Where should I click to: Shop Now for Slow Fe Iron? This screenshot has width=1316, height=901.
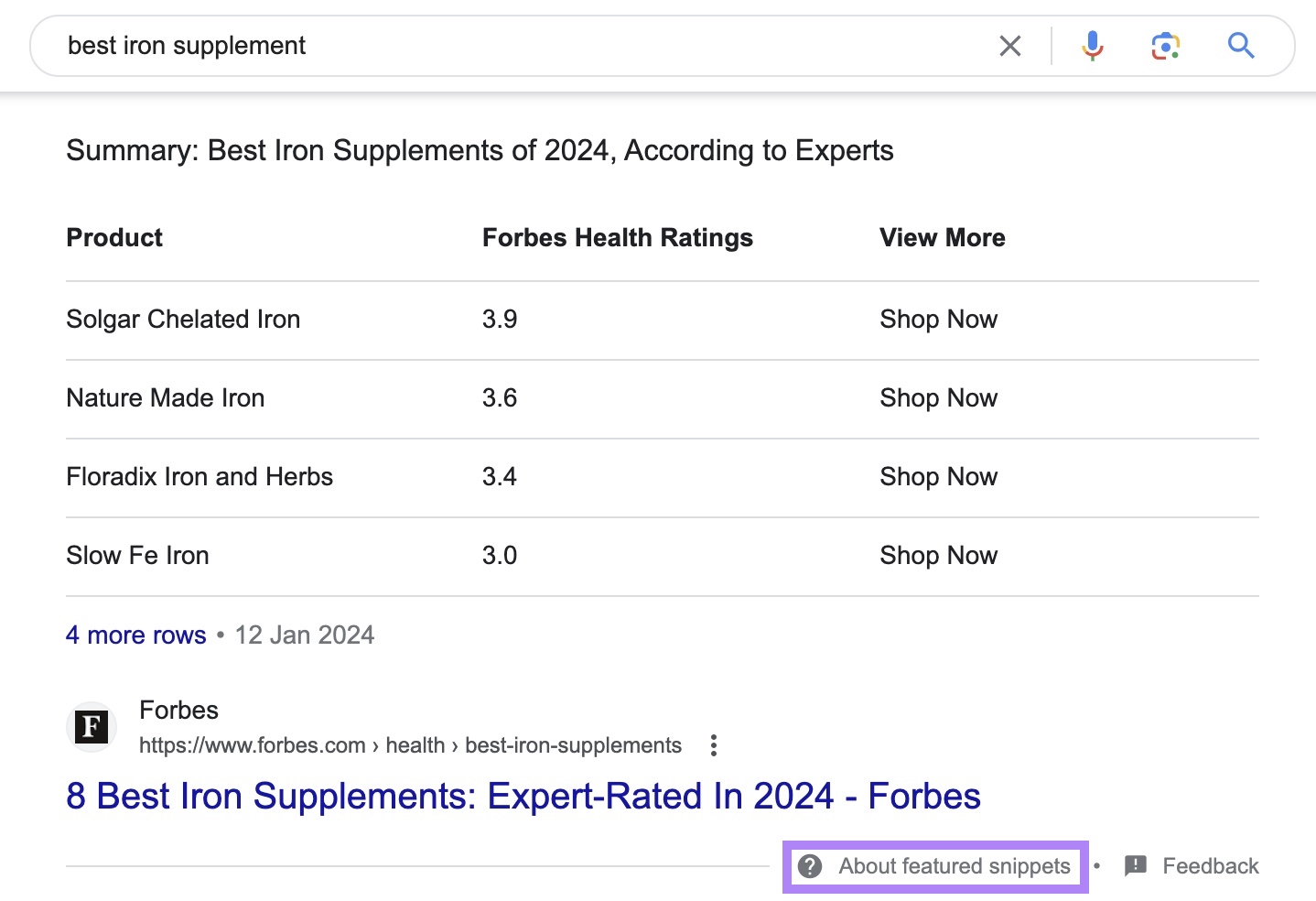tap(939, 556)
